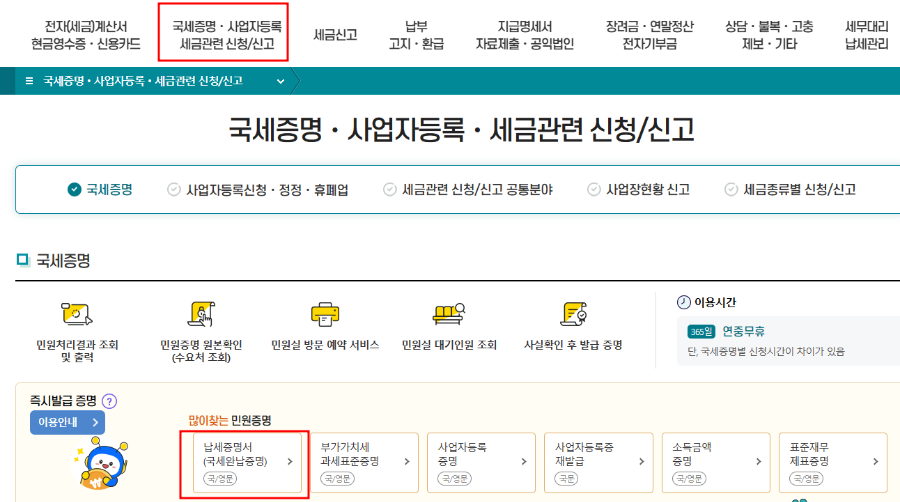This screenshot has height=502, width=900.
Task: Open 민원처리결과 조회 및 출력 icon
Action: (77, 314)
